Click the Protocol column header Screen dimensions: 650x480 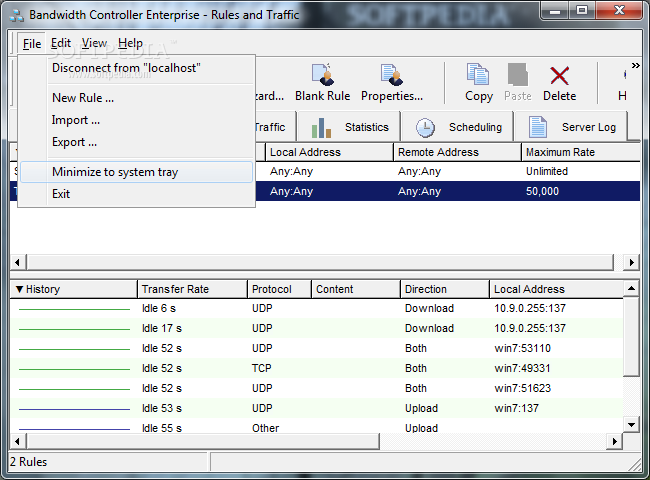tap(279, 289)
